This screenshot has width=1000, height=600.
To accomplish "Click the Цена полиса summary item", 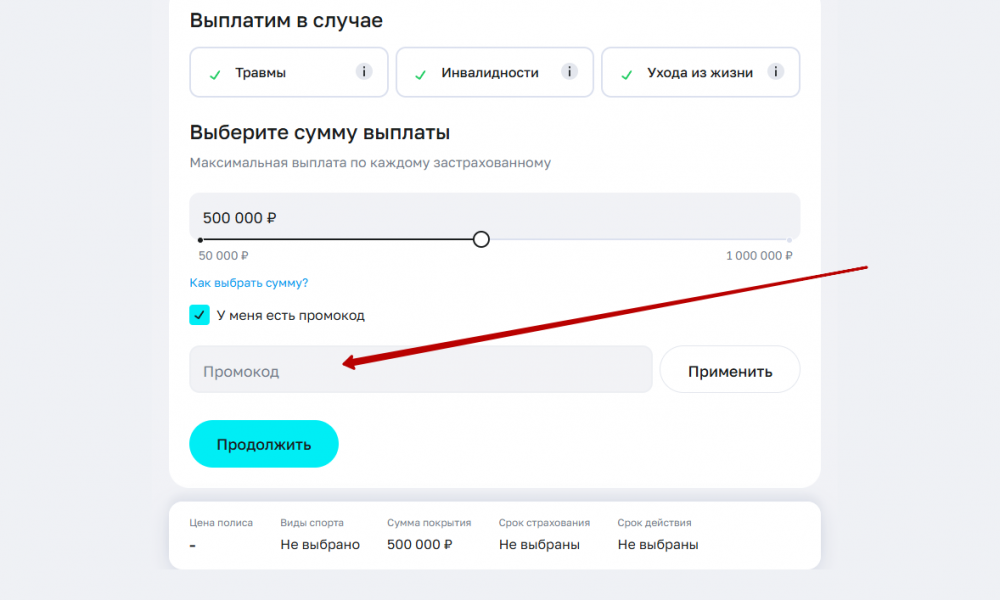I will tap(221, 534).
